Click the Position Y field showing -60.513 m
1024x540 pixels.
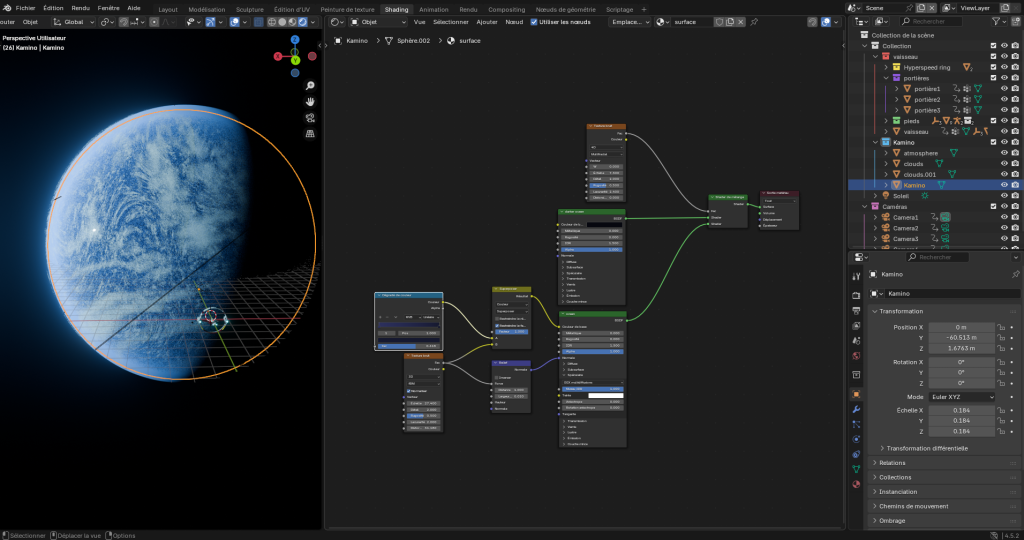point(961,338)
